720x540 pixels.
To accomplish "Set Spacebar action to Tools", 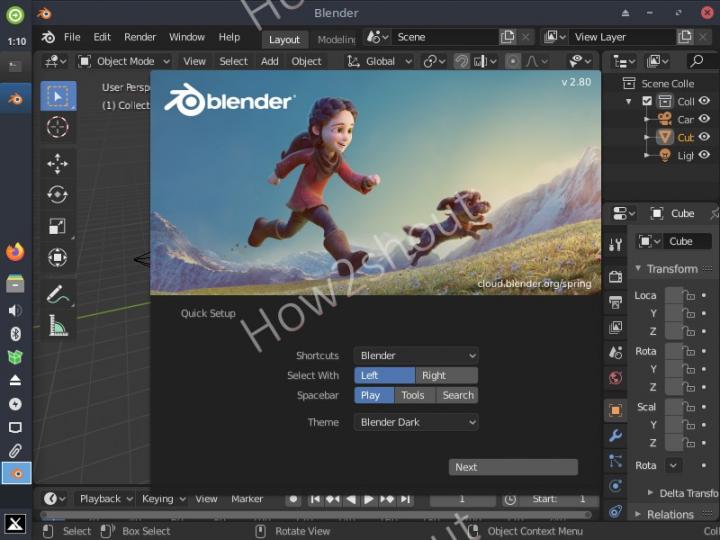I will 413,395.
